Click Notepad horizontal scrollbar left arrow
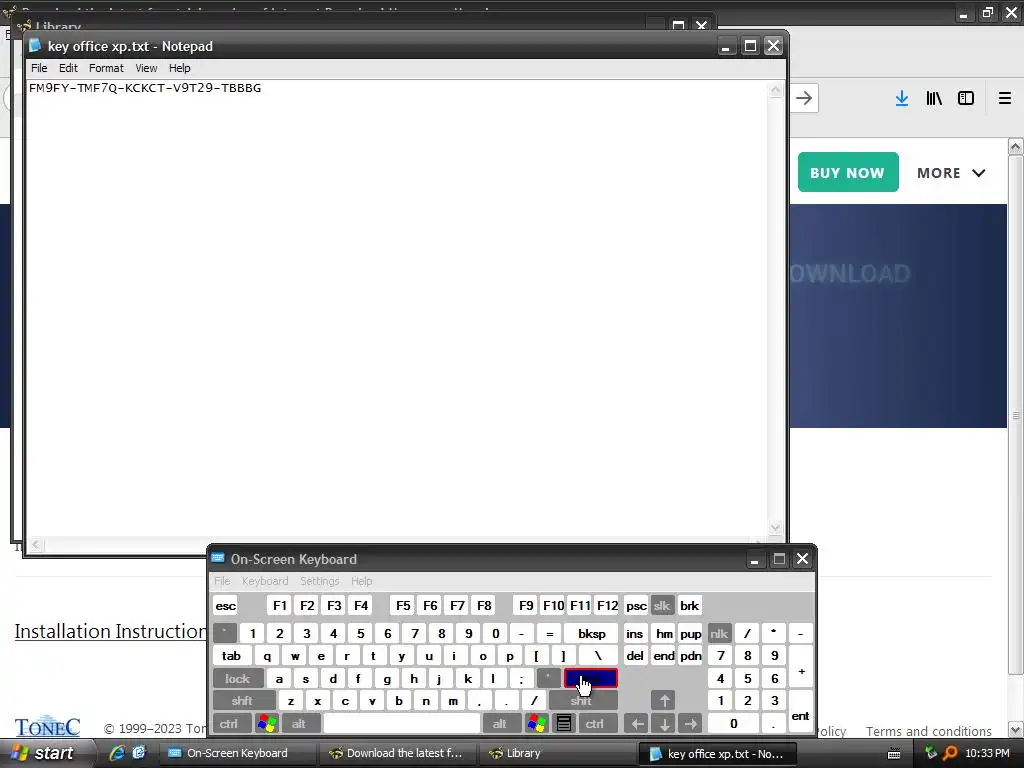Image resolution: width=1024 pixels, height=768 pixels. coord(36,545)
